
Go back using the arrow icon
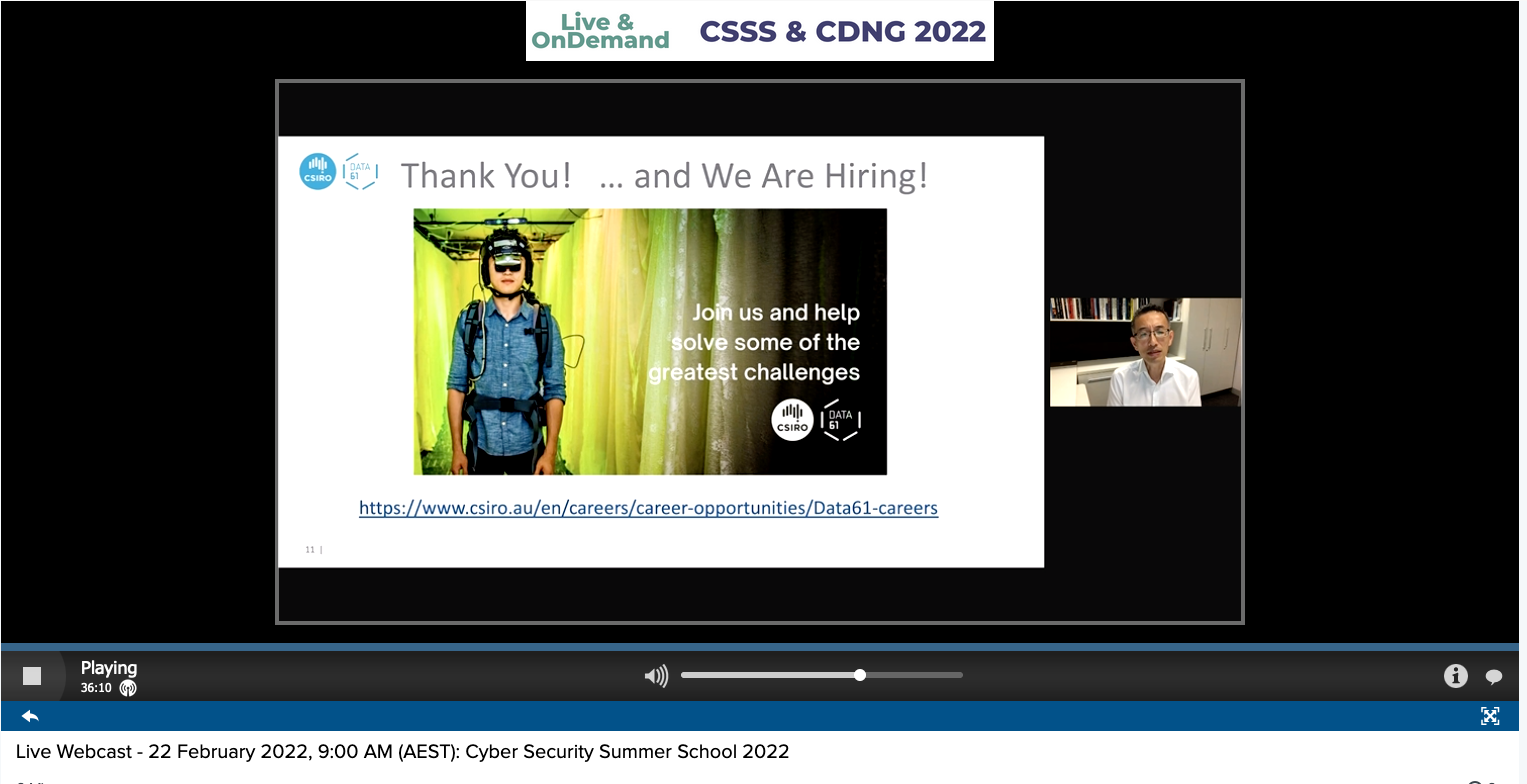[30, 716]
